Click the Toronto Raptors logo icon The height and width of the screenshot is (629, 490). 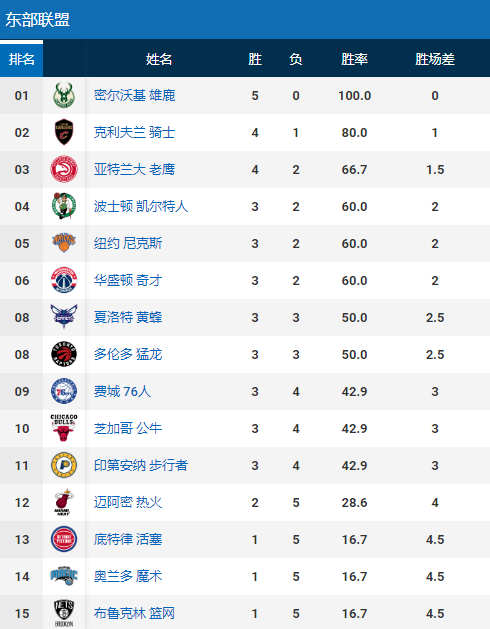click(64, 354)
